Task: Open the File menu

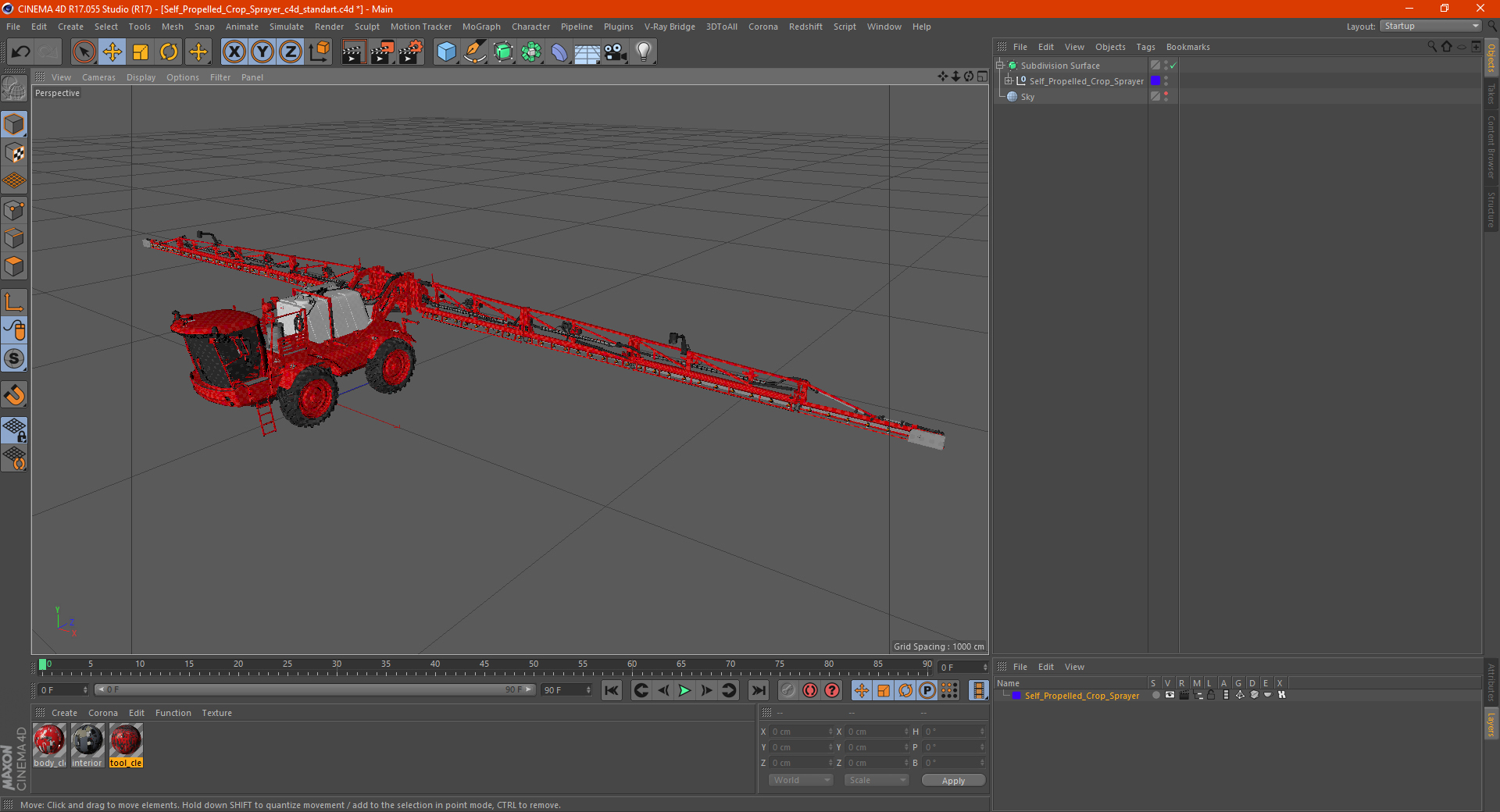Action: pyautogui.click(x=13, y=27)
